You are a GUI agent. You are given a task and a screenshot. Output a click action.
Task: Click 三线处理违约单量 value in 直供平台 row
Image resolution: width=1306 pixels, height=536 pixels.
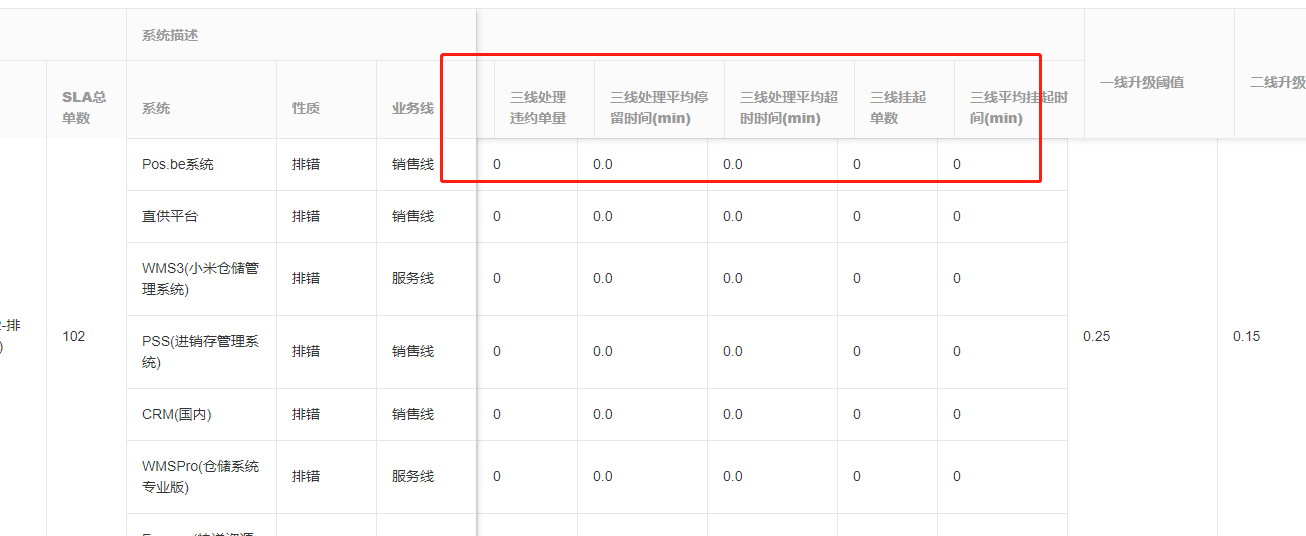pos(497,216)
